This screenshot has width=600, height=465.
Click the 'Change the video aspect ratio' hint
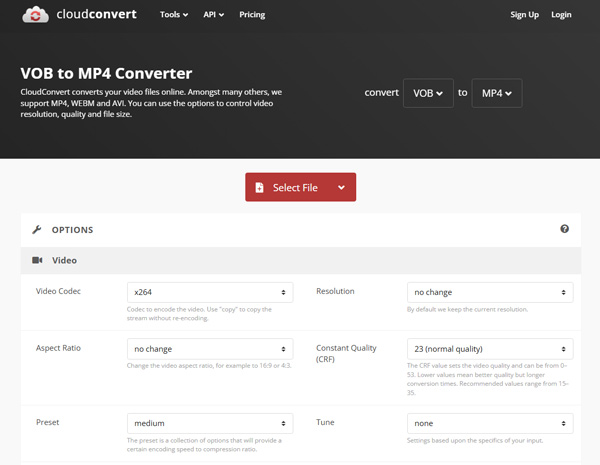(x=209, y=365)
